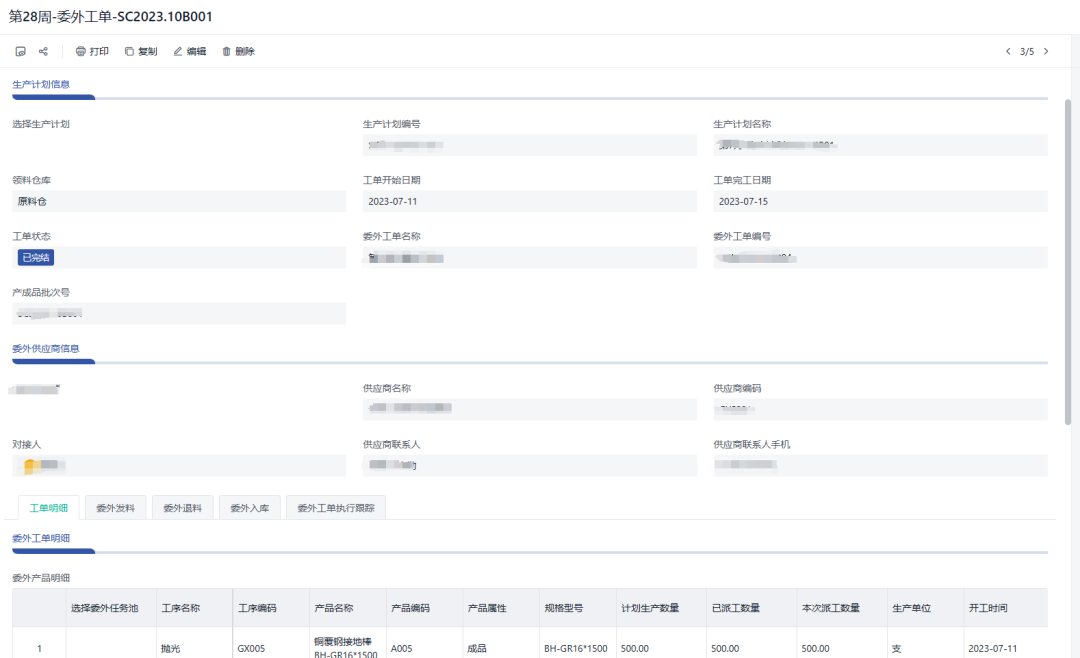
Task: Delete the work order (删除)
Action: [x=238, y=51]
